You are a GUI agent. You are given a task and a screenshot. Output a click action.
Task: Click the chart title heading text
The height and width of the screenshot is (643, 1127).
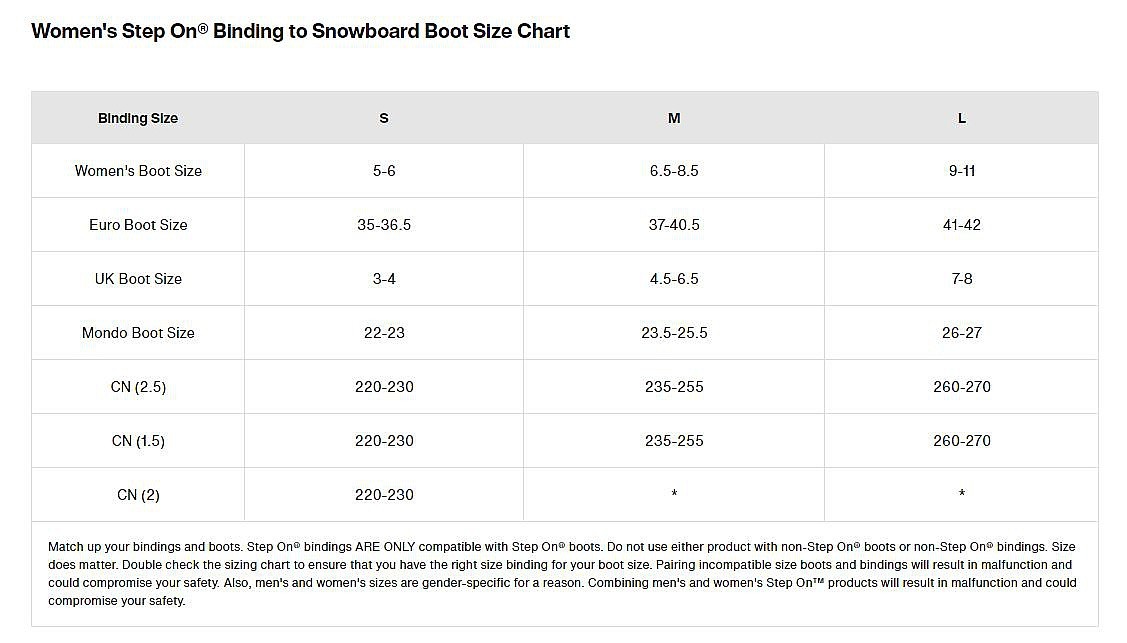[300, 31]
